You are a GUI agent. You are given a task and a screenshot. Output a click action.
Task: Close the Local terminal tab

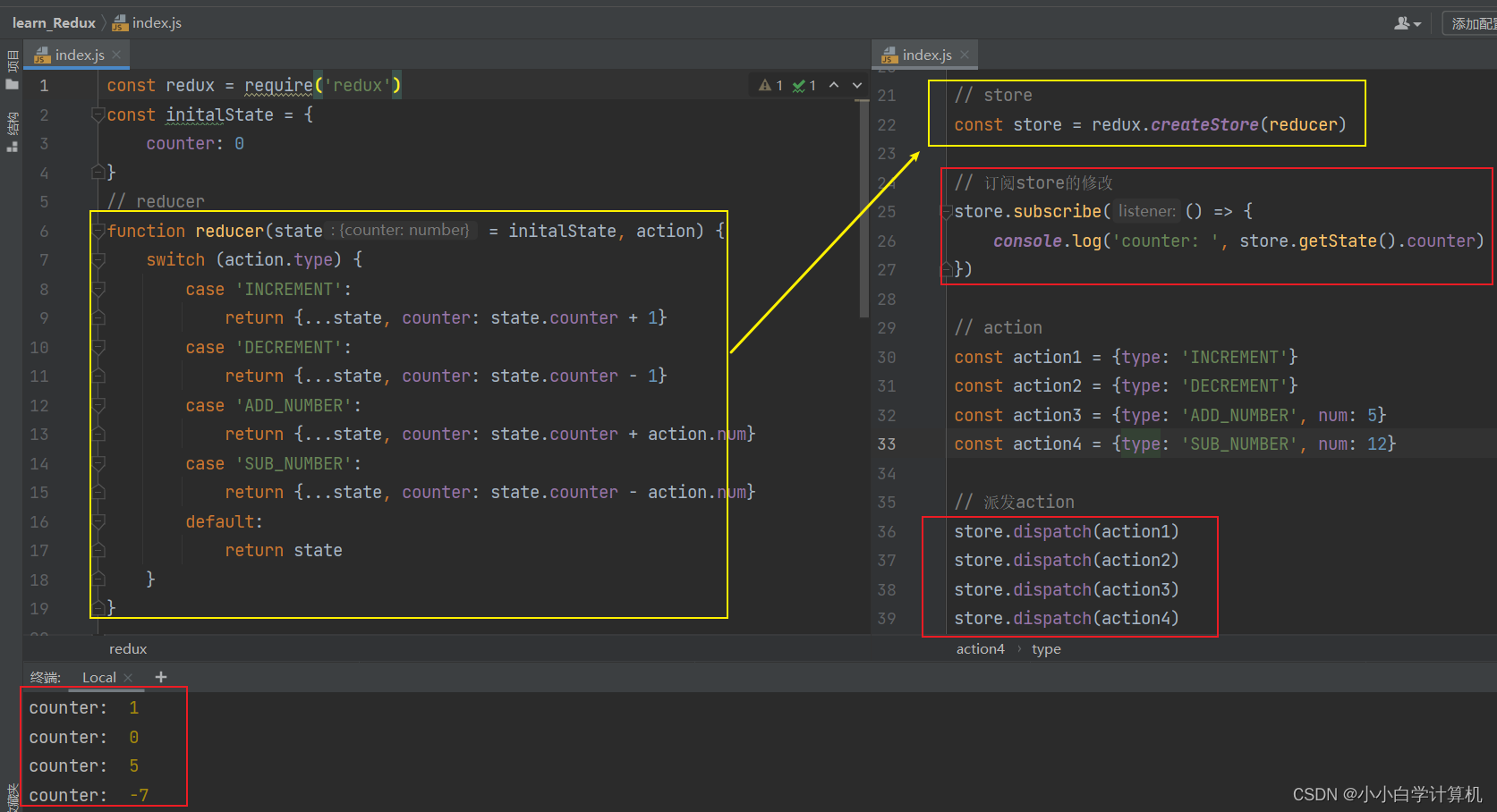(x=129, y=678)
